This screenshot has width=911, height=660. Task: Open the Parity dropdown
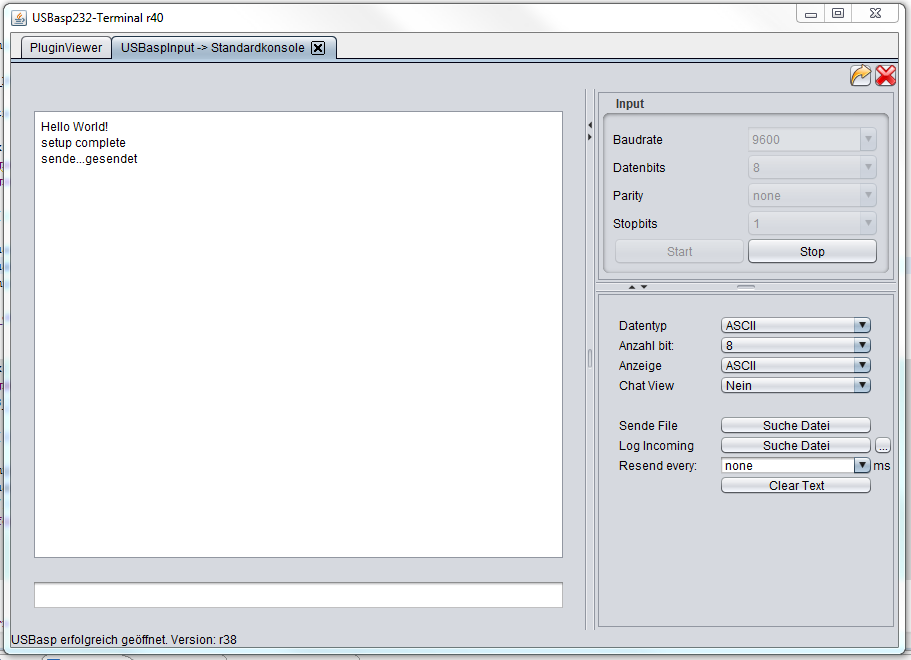click(812, 195)
